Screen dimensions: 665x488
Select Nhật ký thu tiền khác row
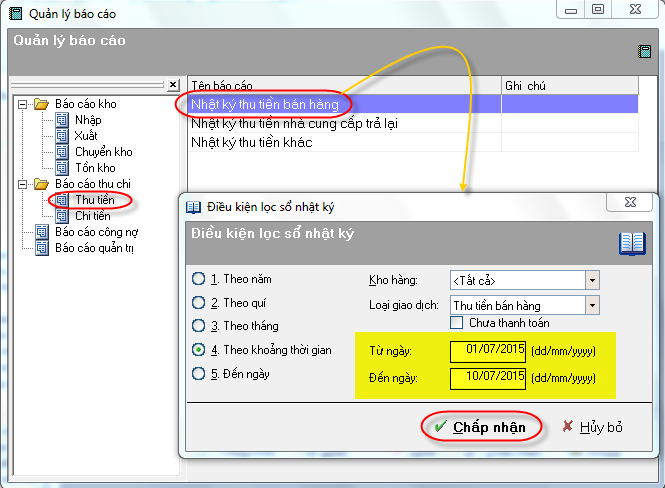[x=252, y=143]
